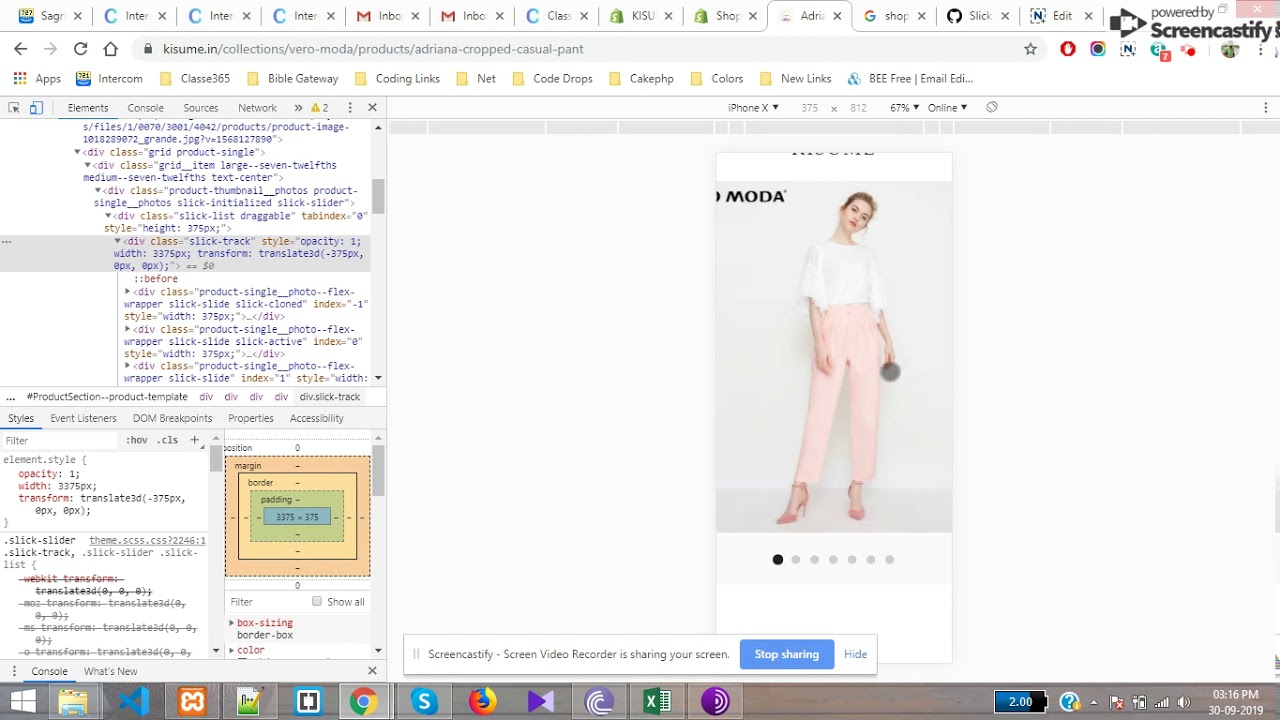
Task: Open the Sources tab
Action: click(x=200, y=107)
